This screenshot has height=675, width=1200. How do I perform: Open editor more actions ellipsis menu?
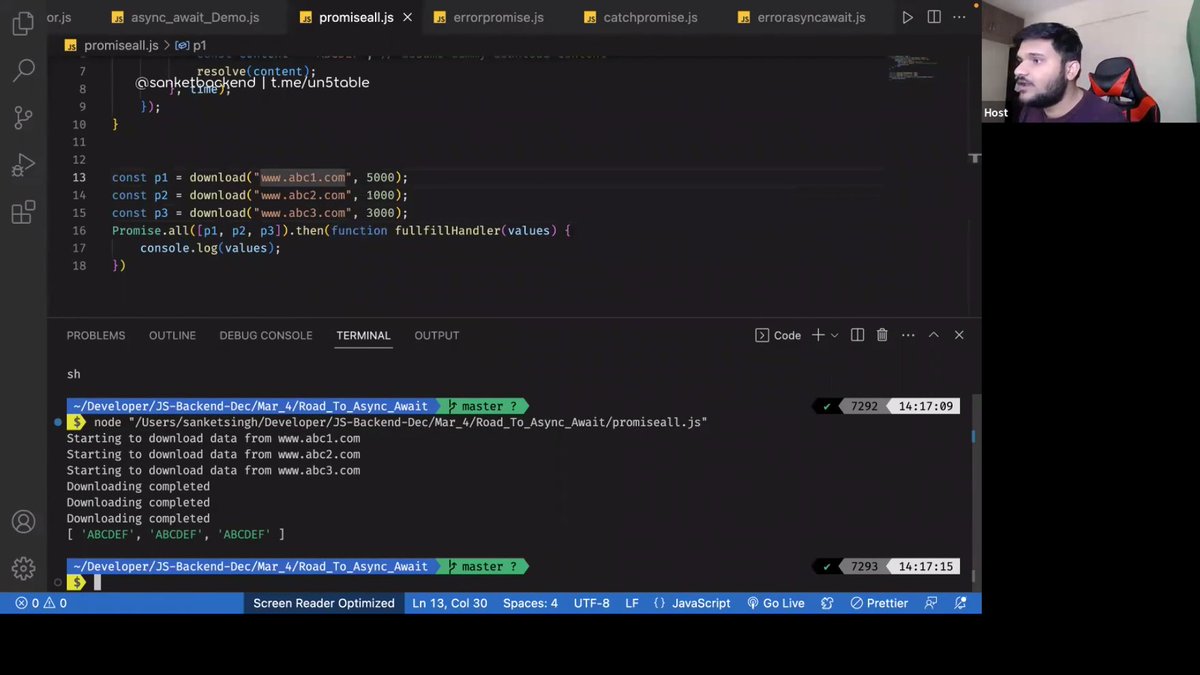(x=959, y=16)
